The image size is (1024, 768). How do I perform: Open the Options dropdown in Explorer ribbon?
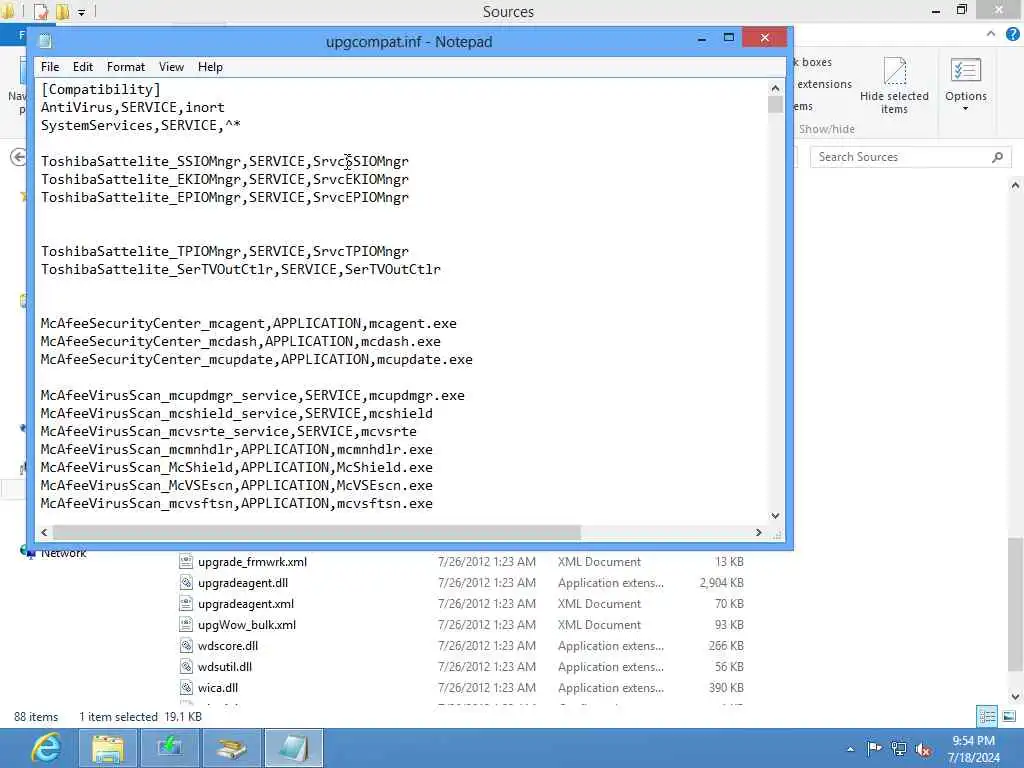(965, 86)
